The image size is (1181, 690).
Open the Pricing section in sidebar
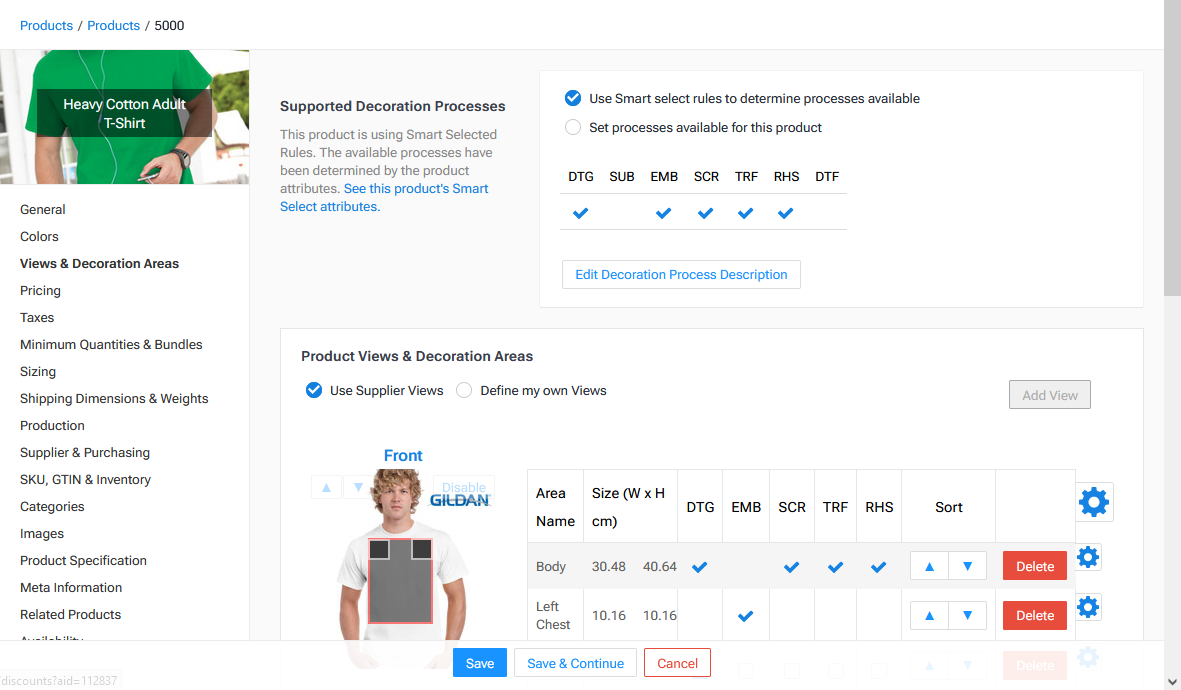point(40,291)
